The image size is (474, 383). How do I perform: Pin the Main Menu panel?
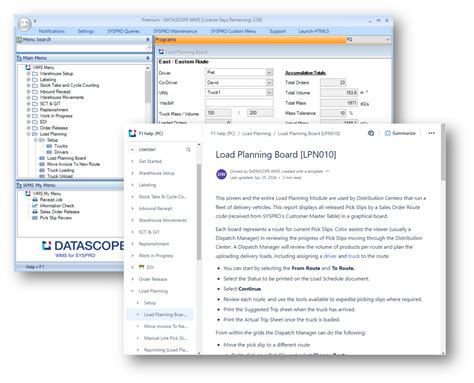pyautogui.click(x=148, y=58)
